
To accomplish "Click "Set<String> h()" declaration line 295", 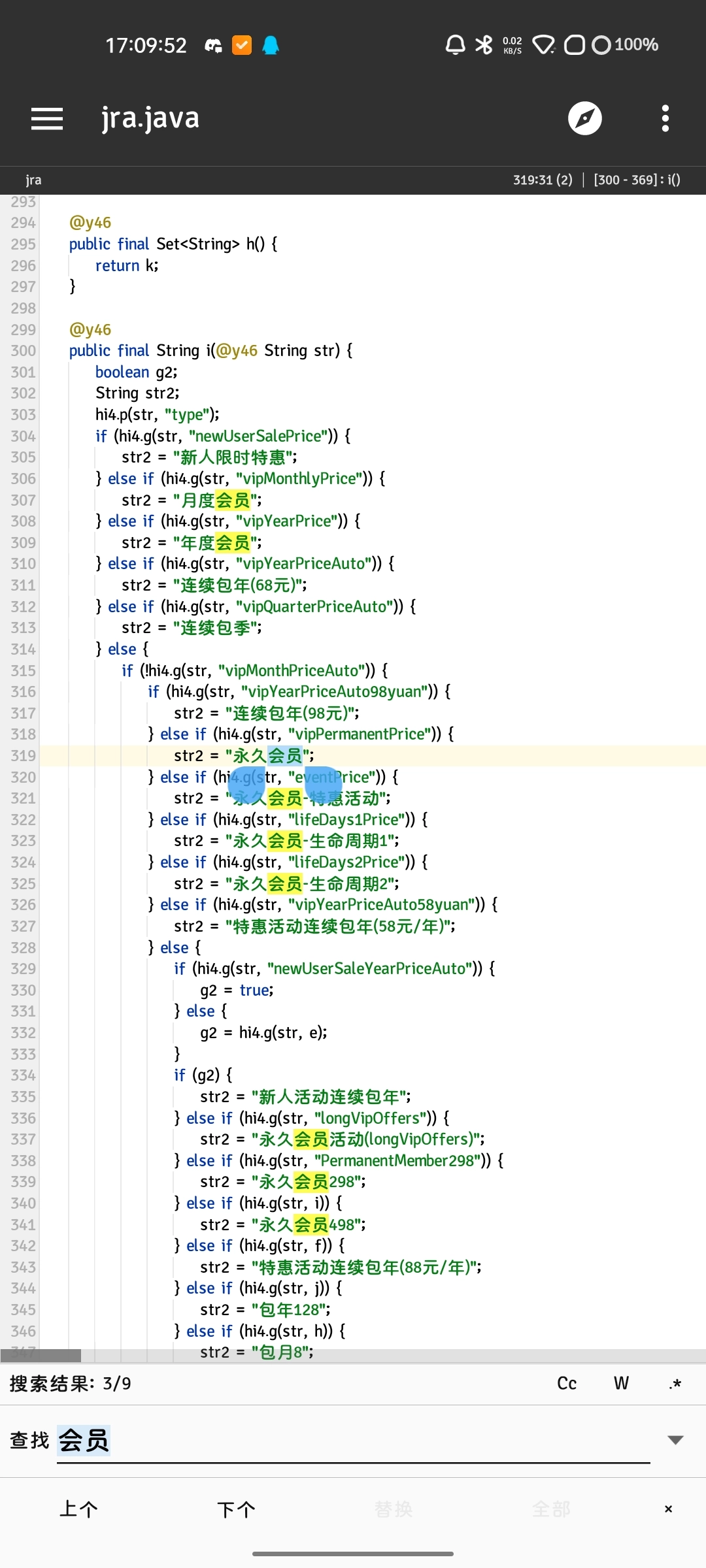I will 210,244.
